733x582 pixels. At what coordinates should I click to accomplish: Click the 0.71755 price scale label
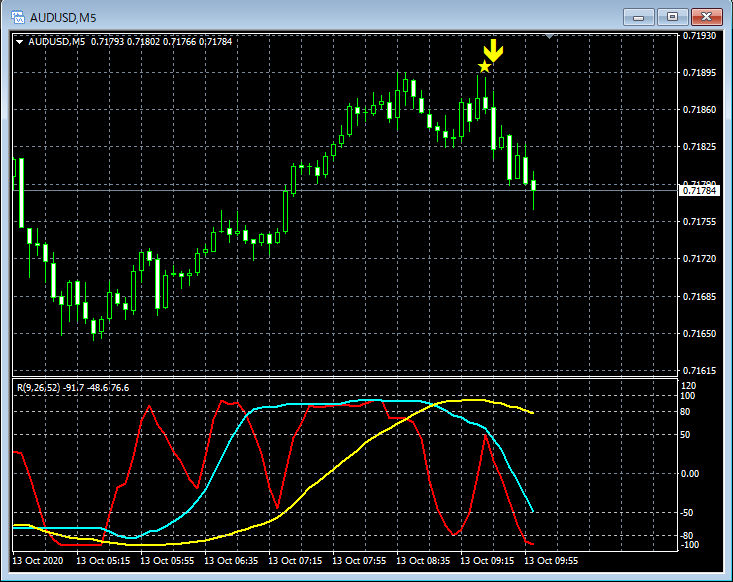699,222
